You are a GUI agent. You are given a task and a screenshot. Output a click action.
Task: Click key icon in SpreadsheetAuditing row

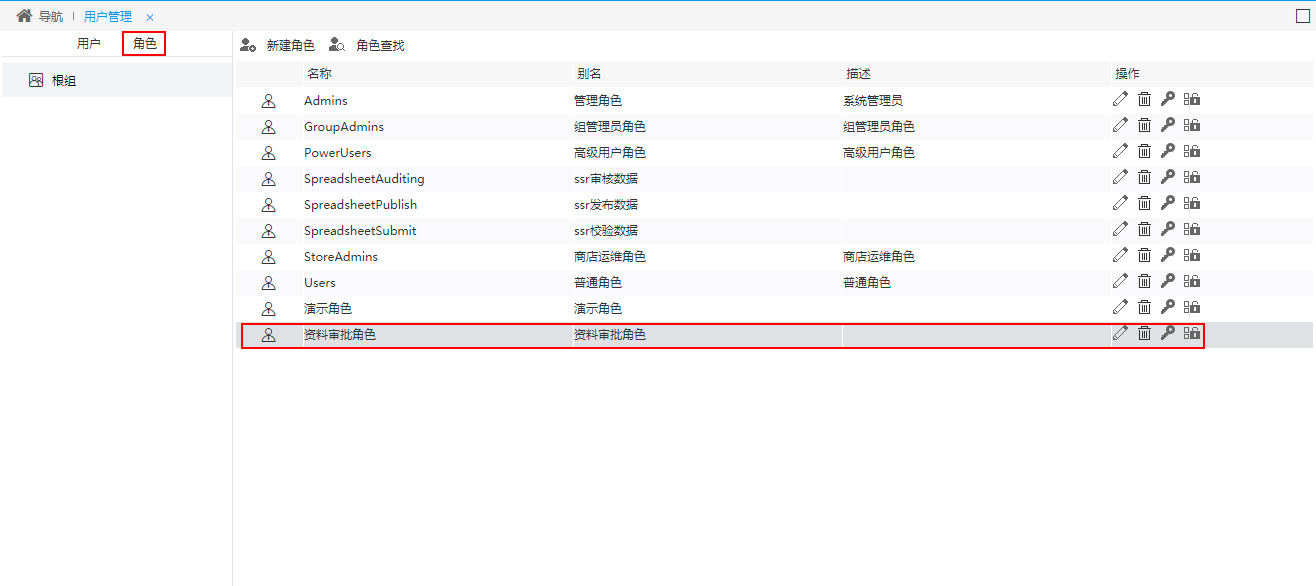click(x=1167, y=177)
